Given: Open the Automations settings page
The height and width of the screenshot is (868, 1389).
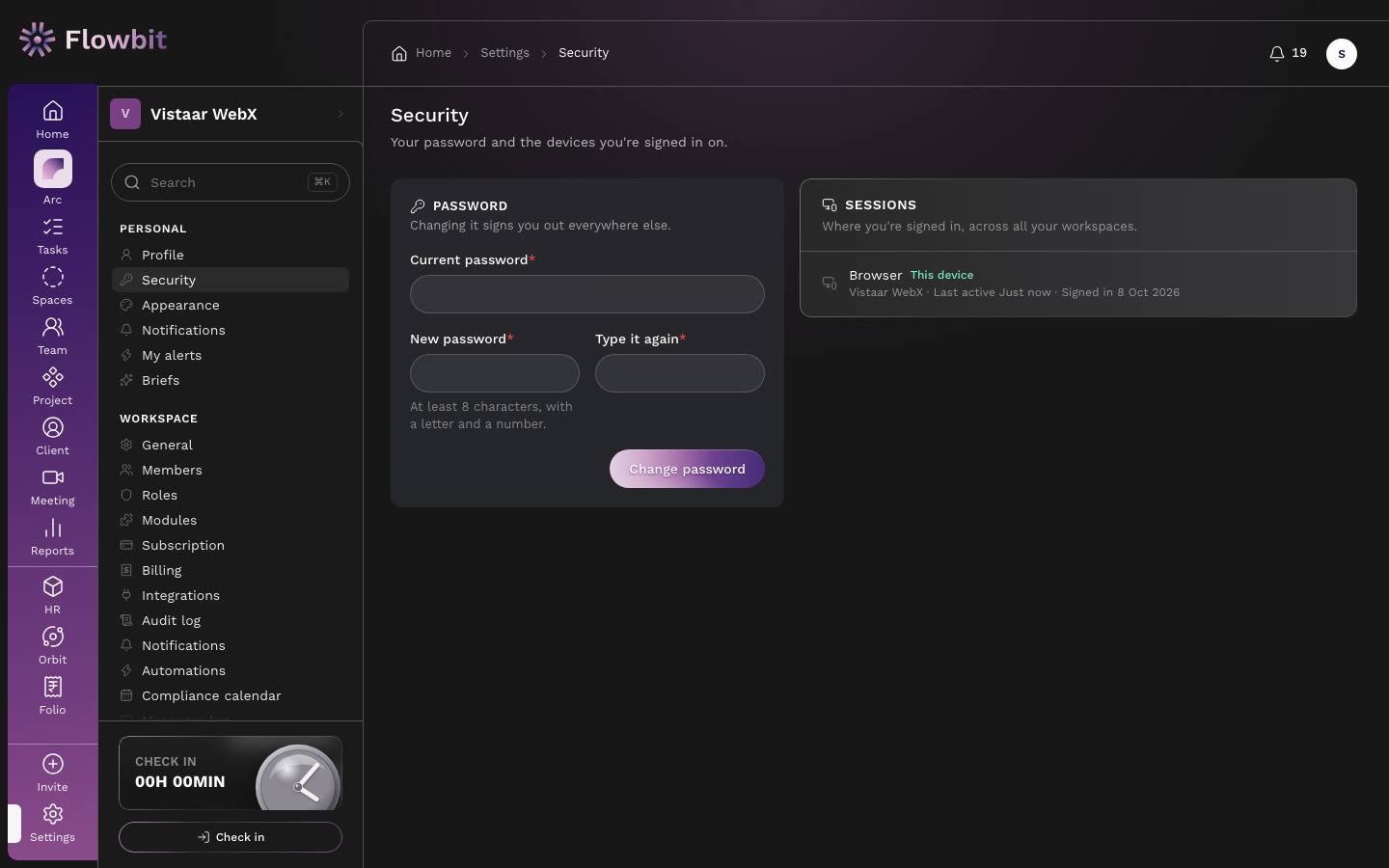Looking at the screenshot, I should click(230, 670).
